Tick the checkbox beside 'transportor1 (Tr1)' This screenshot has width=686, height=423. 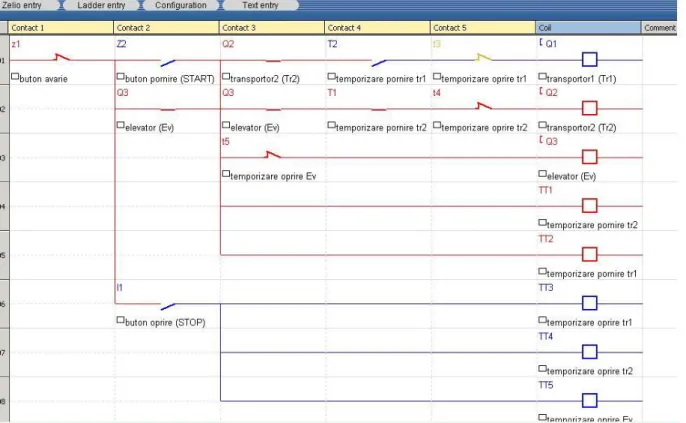click(x=542, y=76)
